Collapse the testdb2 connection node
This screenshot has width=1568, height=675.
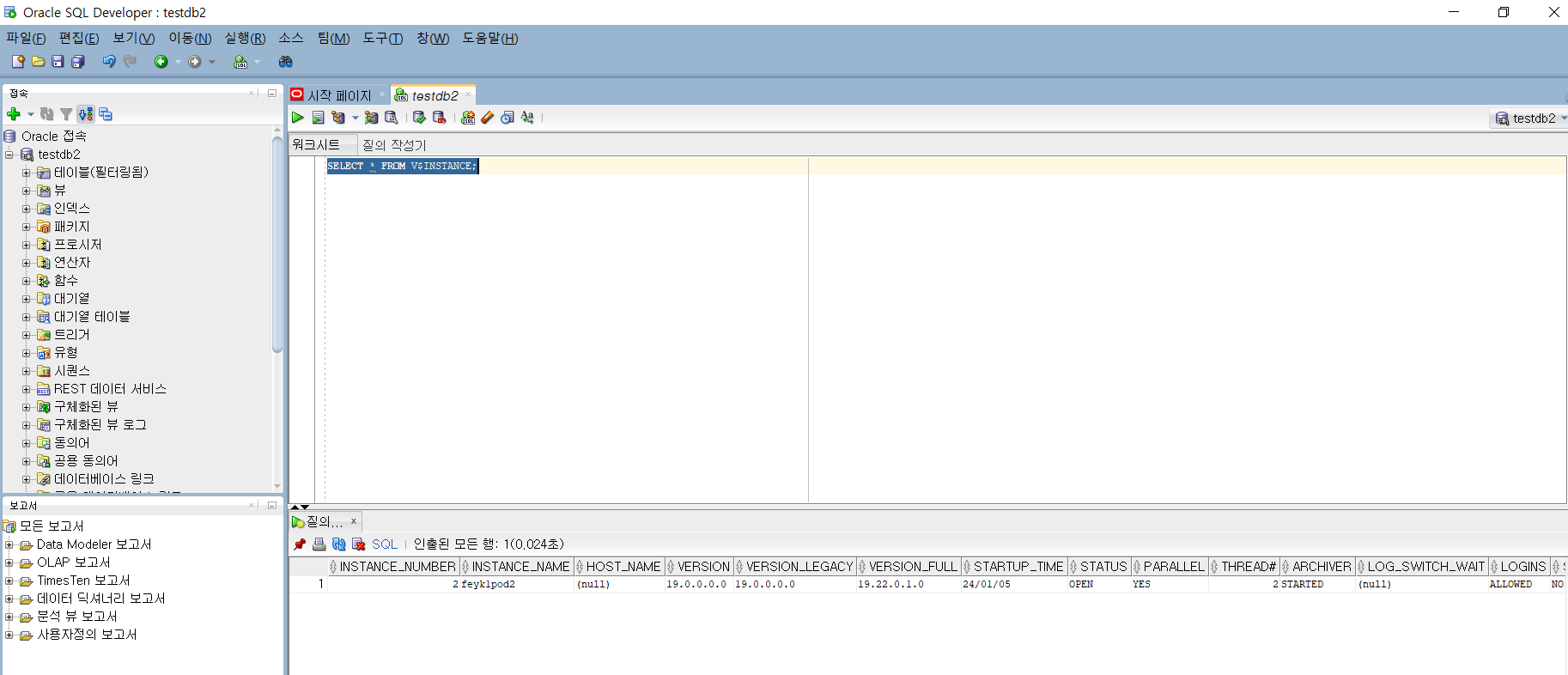(9, 155)
